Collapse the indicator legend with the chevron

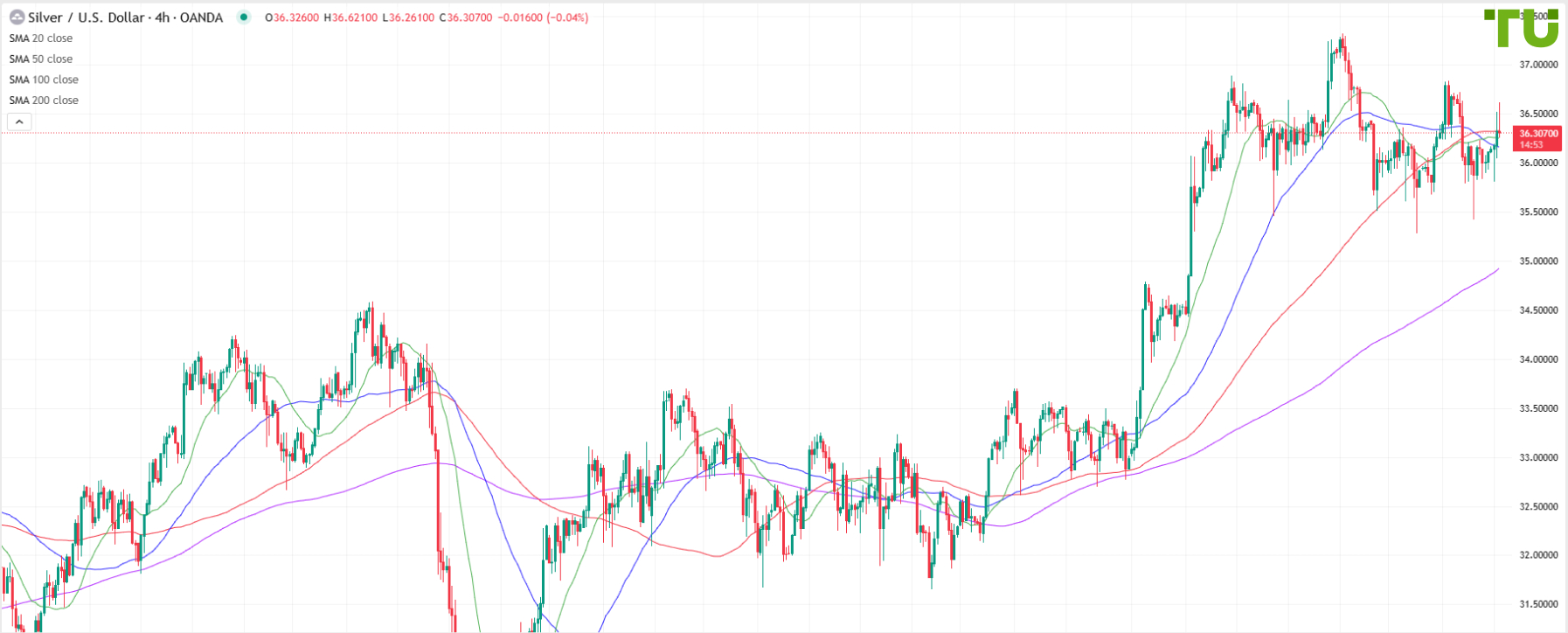19,122
